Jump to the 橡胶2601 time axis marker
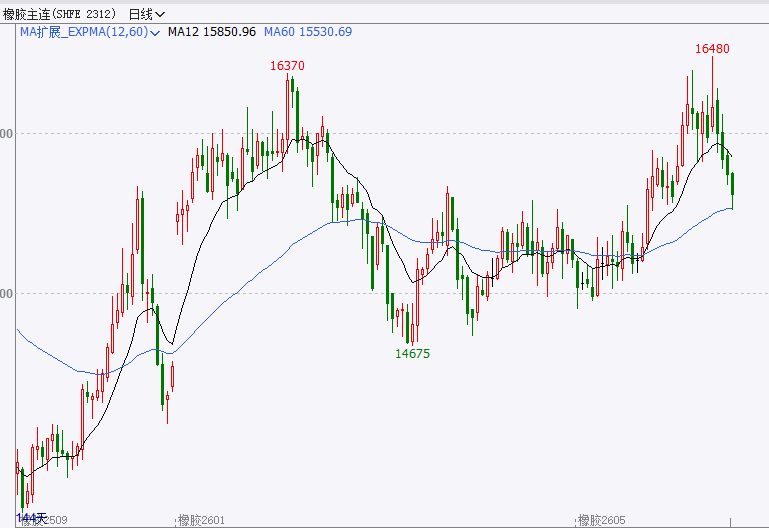Image resolution: width=769 pixels, height=528 pixels. [201, 520]
